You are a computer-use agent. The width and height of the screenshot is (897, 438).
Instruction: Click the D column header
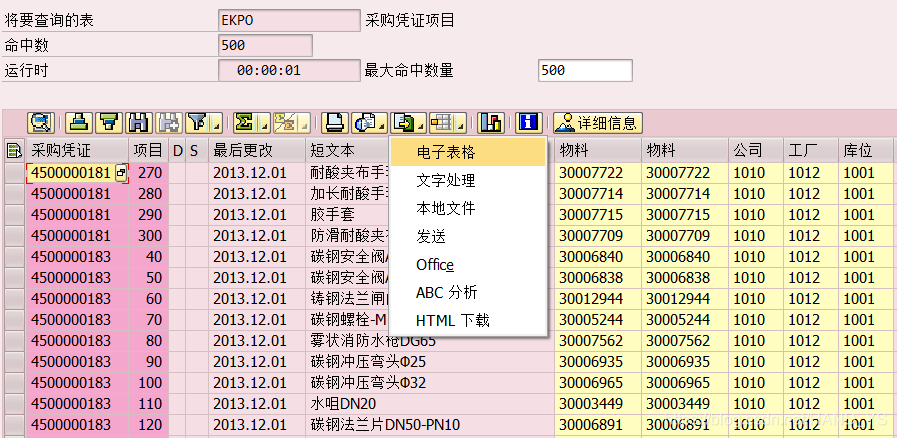click(x=177, y=150)
